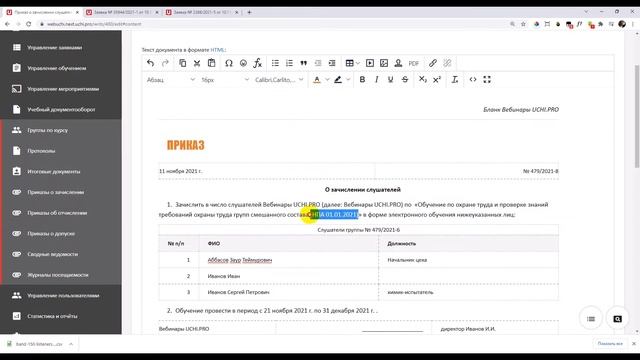Clear formatting of the selected text
This screenshot has height=360, width=640.
pos(455,80)
